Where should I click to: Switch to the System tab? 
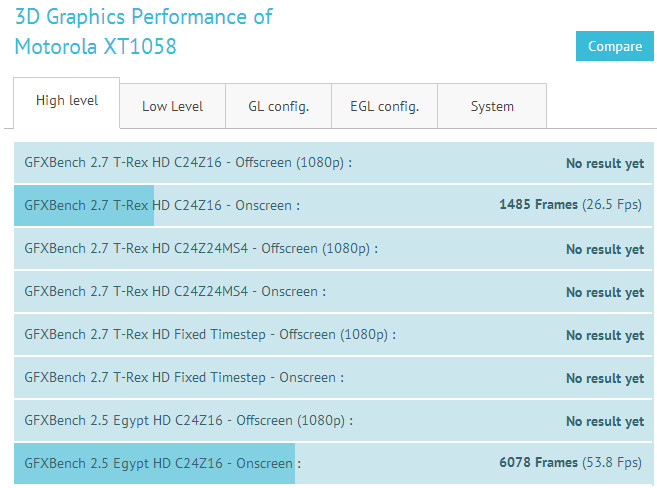492,106
